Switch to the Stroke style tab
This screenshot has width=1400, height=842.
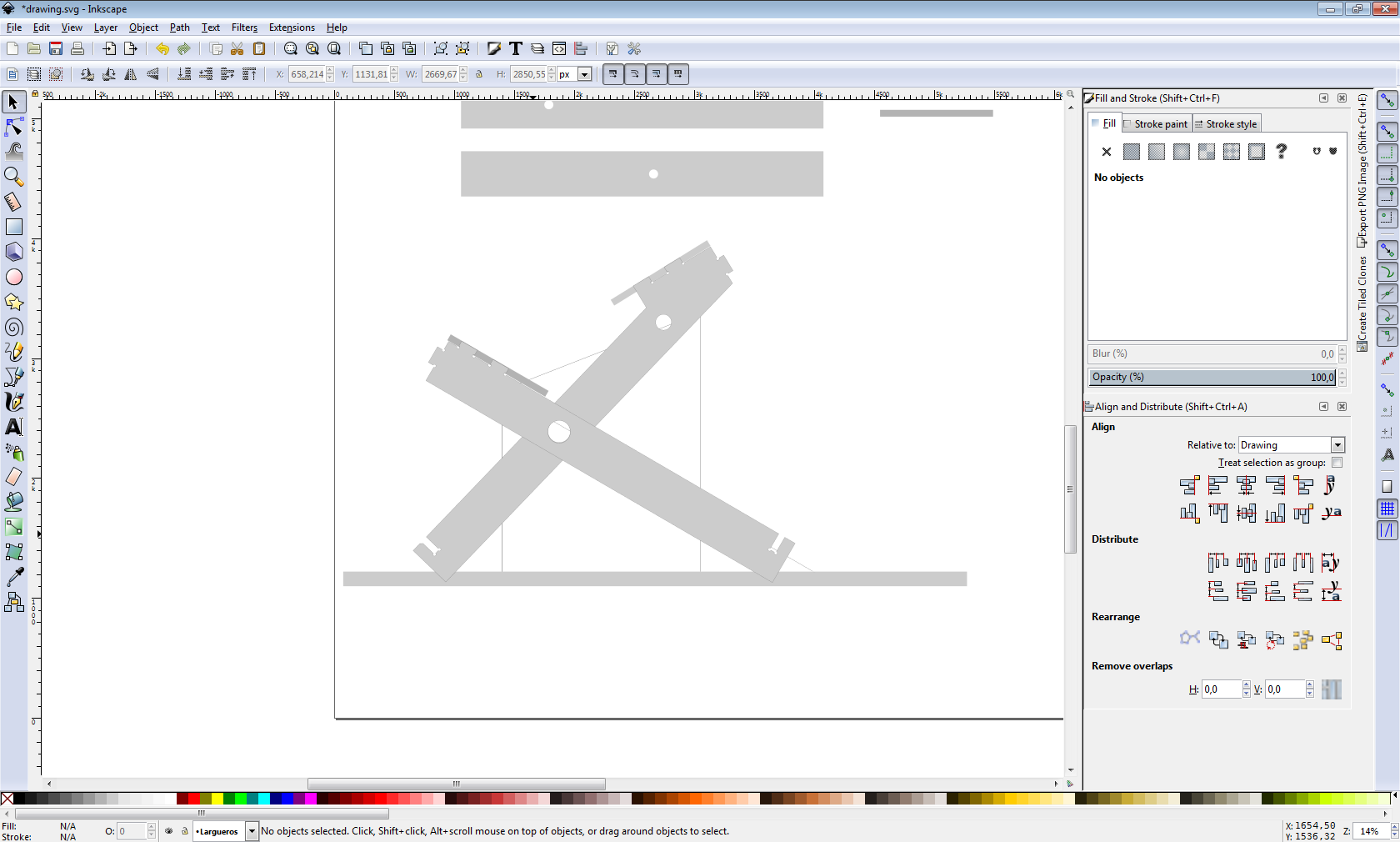click(x=1226, y=124)
